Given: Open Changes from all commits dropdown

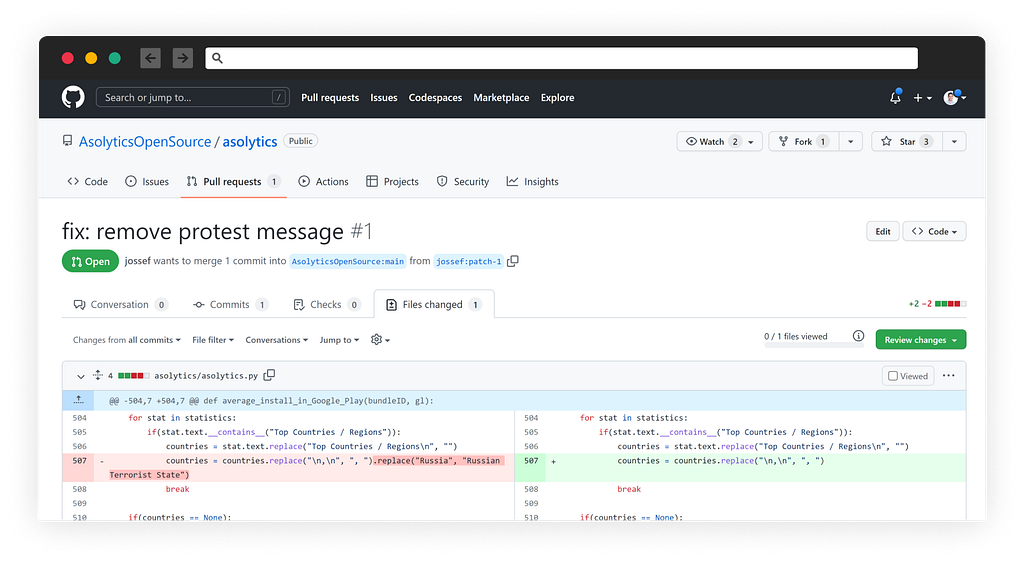Looking at the screenshot, I should (x=127, y=340).
